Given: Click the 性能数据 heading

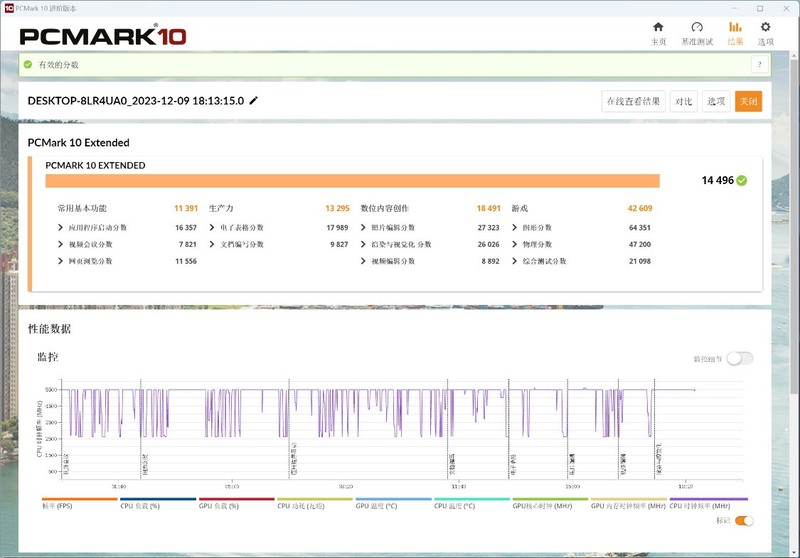Looking at the screenshot, I should click(49, 329).
